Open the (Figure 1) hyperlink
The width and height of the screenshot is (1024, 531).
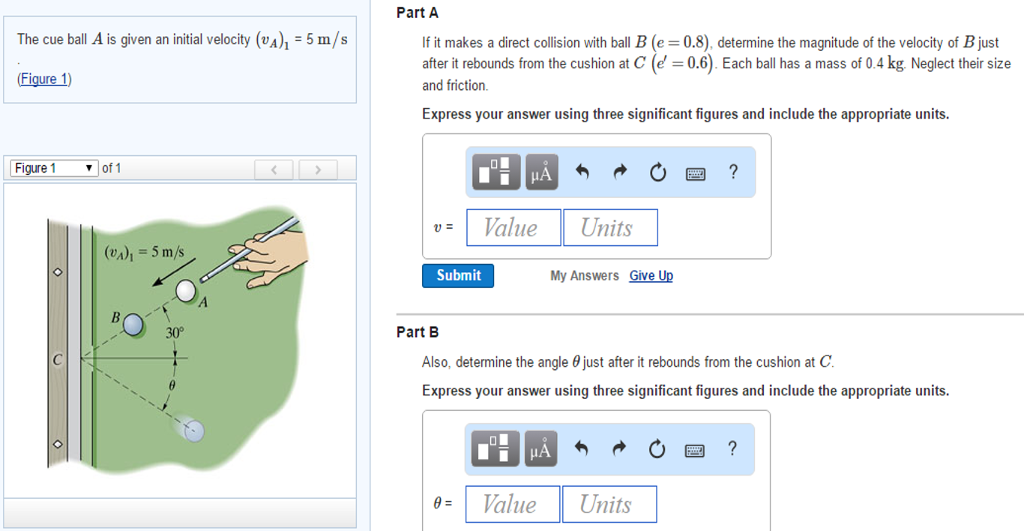click(44, 79)
